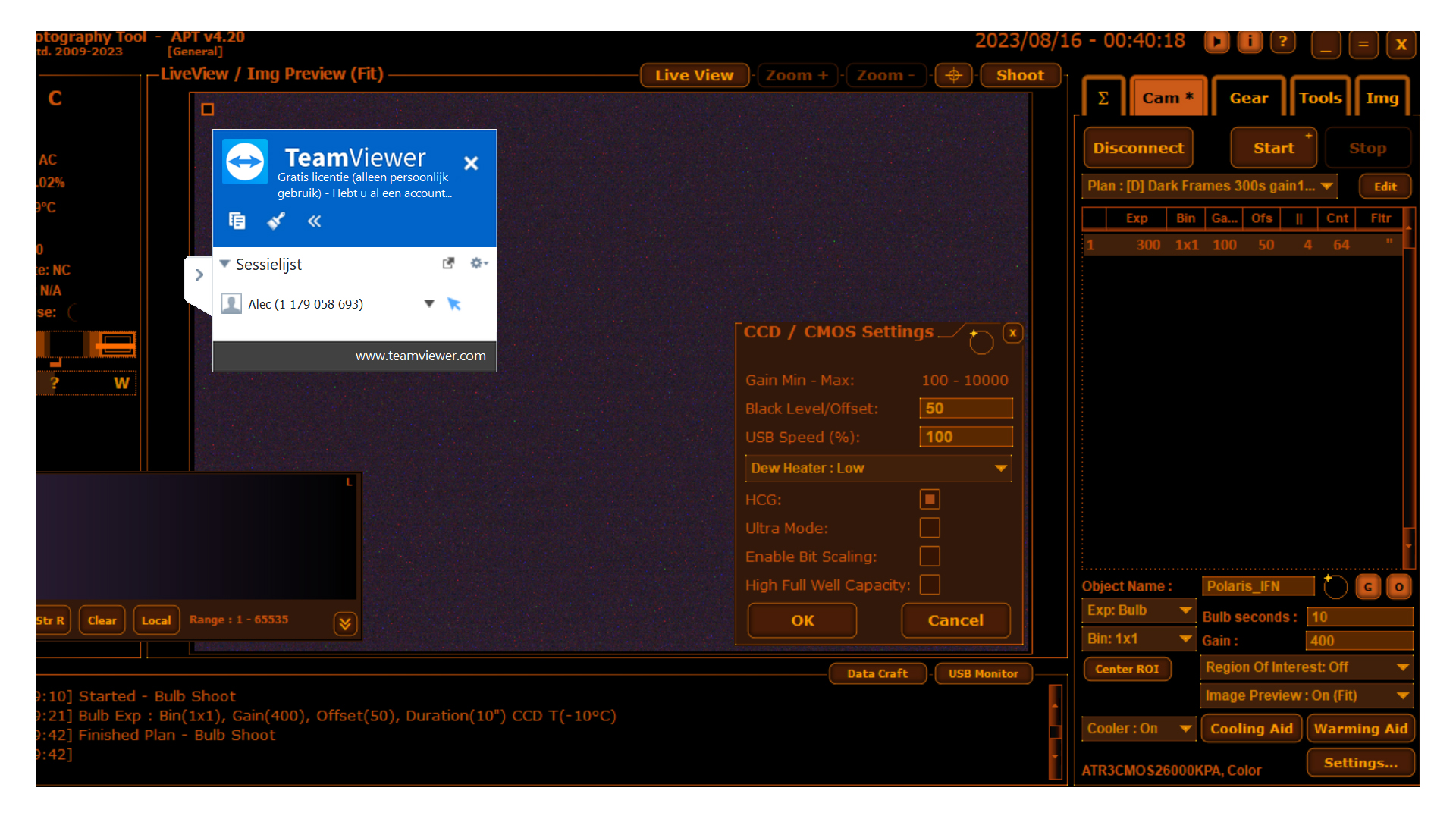Switch to the Tools tab
Screen dimensions: 1456x819
coord(1319,98)
